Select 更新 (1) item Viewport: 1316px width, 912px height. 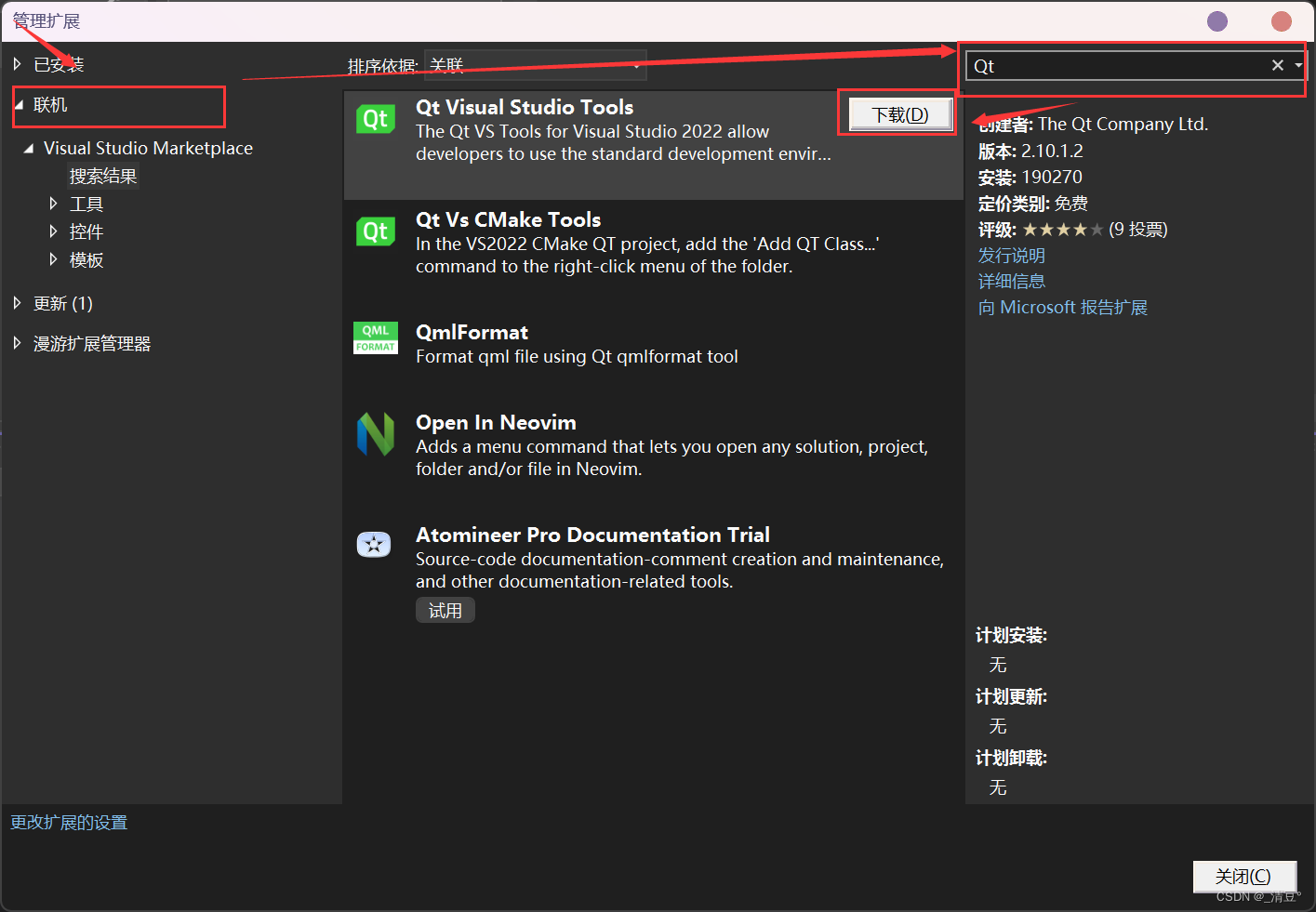[63, 303]
